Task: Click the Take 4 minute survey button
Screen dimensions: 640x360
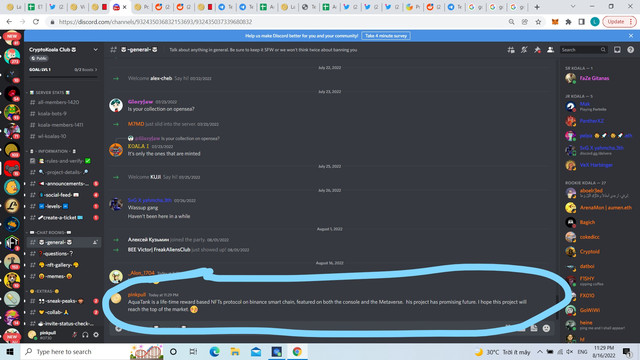Action: (x=386, y=36)
